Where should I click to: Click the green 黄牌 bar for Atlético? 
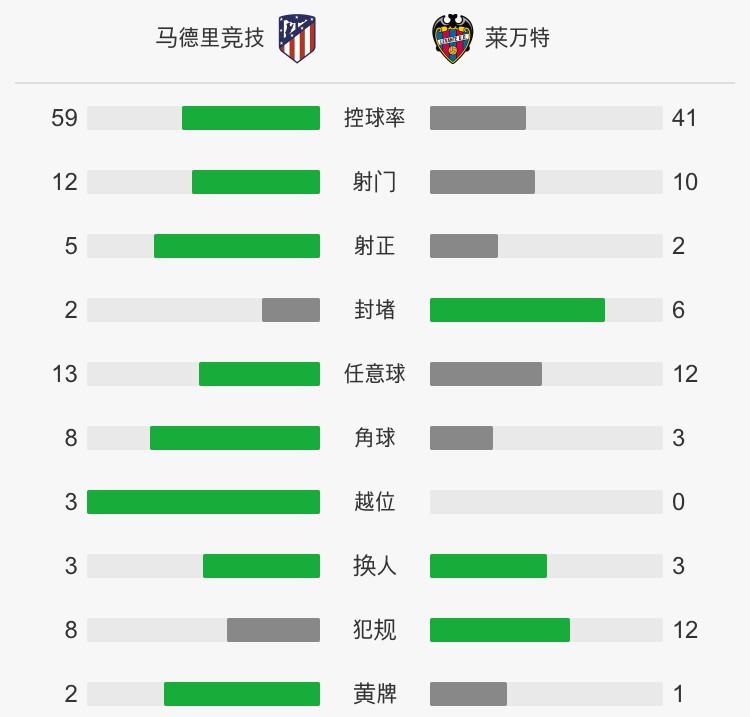[x=242, y=694]
